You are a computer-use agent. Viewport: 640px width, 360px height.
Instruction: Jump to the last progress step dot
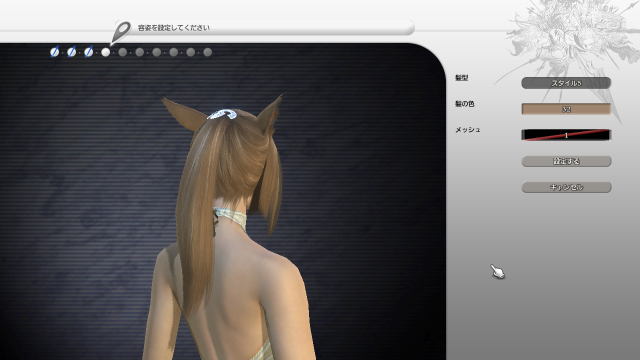pyautogui.click(x=208, y=52)
